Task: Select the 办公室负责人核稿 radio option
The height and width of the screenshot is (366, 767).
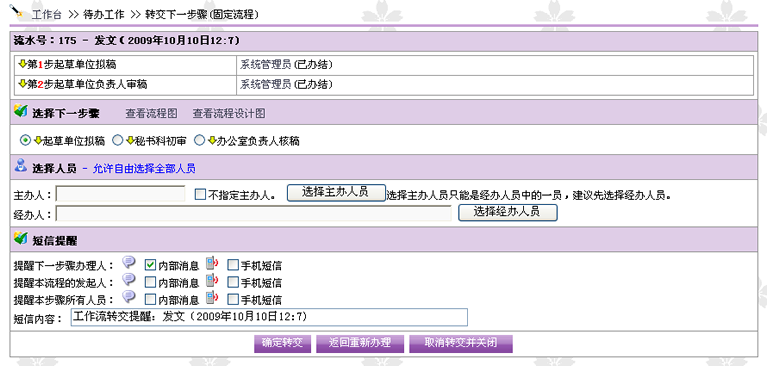Action: pyautogui.click(x=199, y=141)
